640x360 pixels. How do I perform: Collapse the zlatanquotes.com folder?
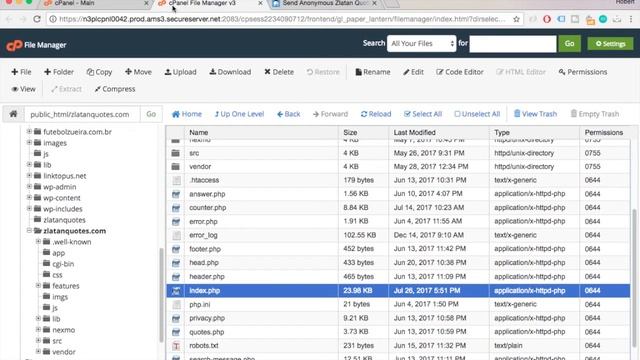[29, 231]
